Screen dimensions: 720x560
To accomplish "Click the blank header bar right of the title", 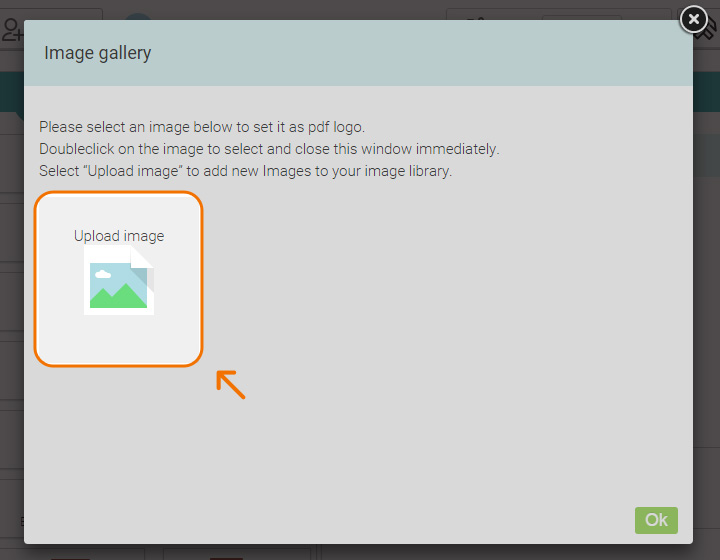I will click(420, 53).
